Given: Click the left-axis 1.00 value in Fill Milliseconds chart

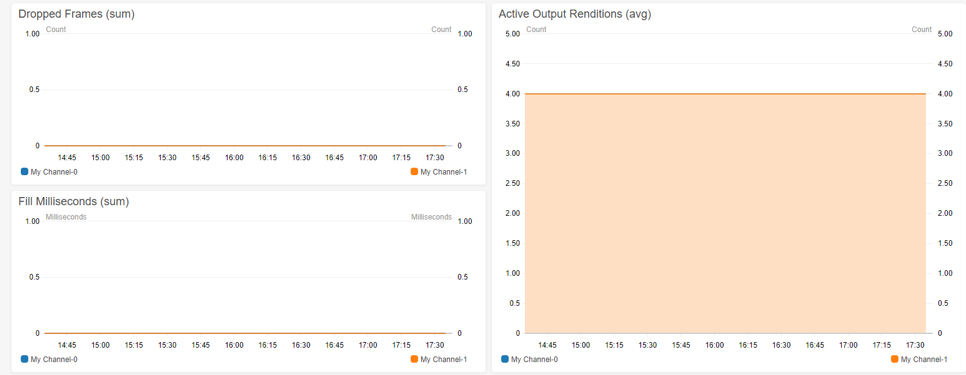Looking at the screenshot, I should (x=33, y=221).
